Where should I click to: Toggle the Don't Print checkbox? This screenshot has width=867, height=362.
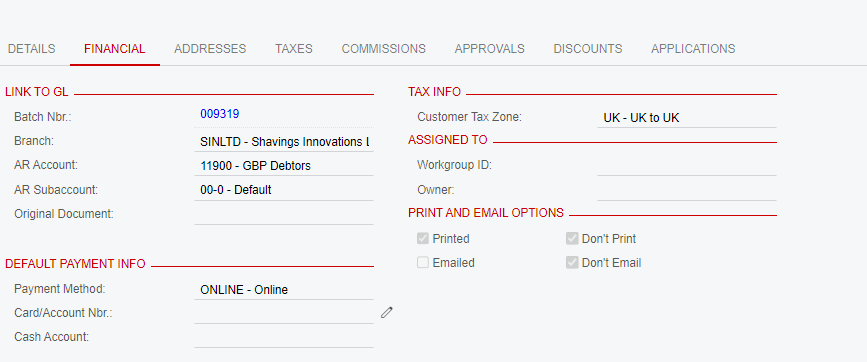pyautogui.click(x=572, y=239)
